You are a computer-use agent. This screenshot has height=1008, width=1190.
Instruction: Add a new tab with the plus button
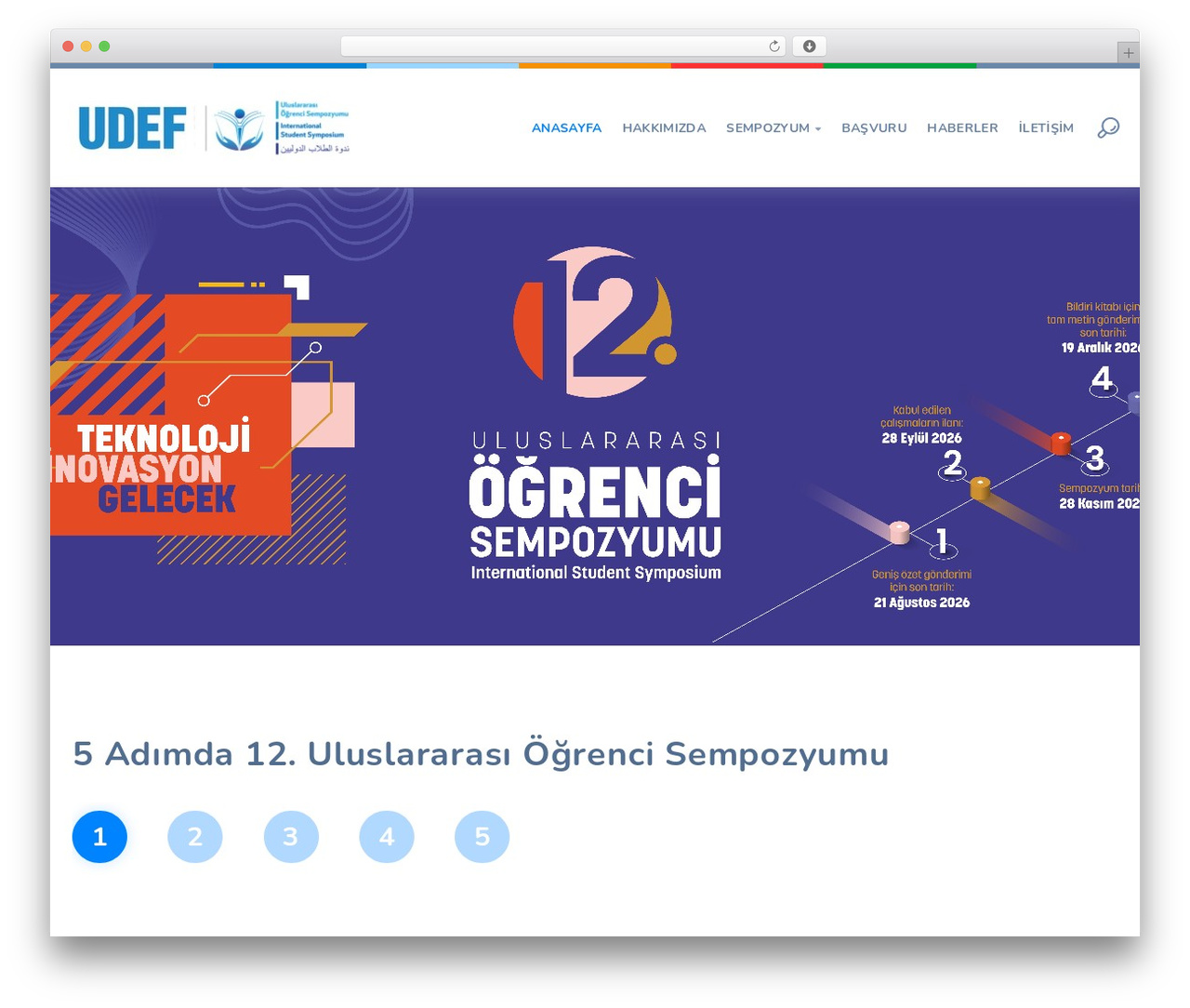(1128, 53)
